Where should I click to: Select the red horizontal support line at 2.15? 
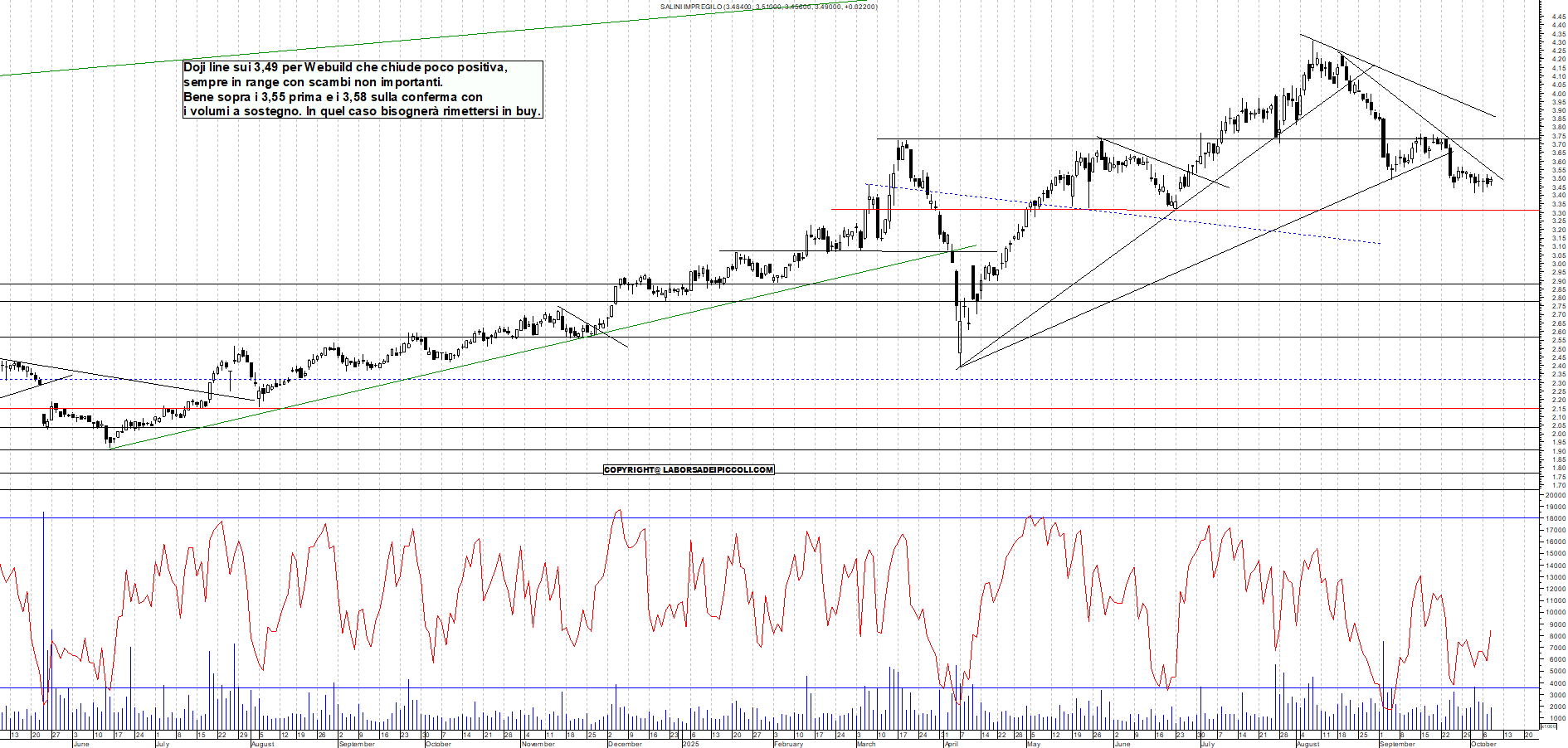click(x=498, y=408)
